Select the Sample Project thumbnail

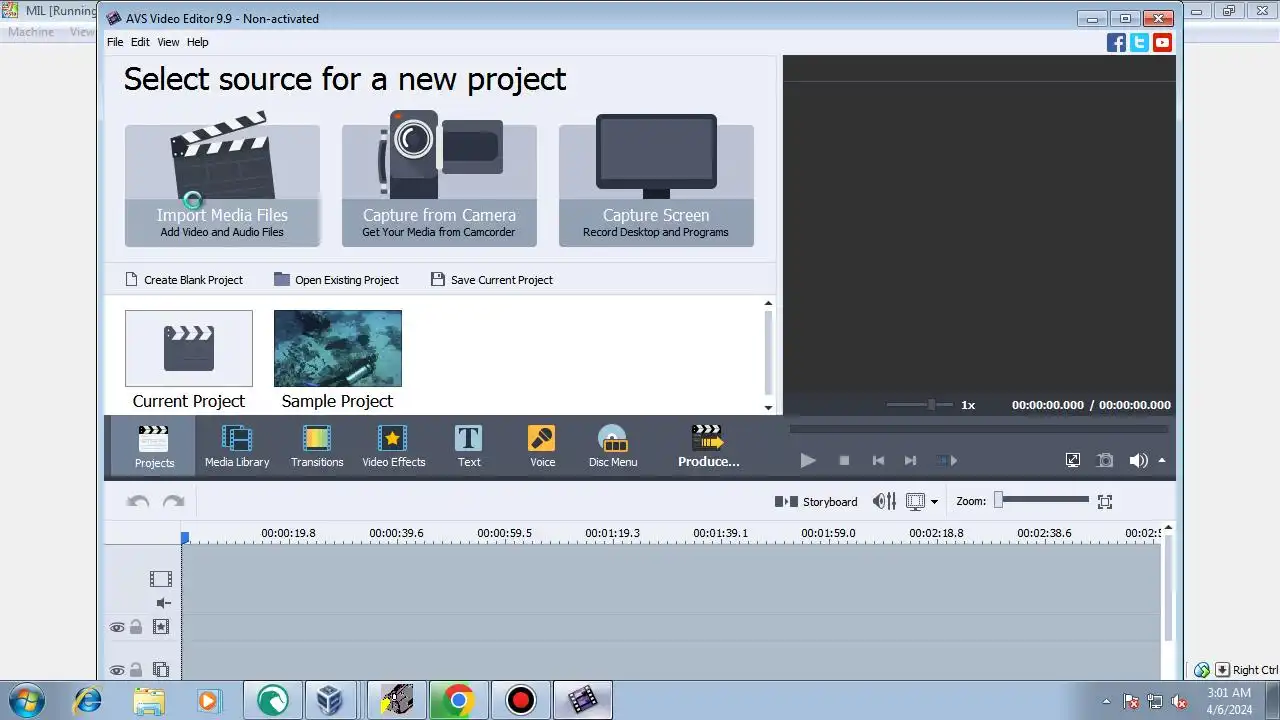[338, 348]
